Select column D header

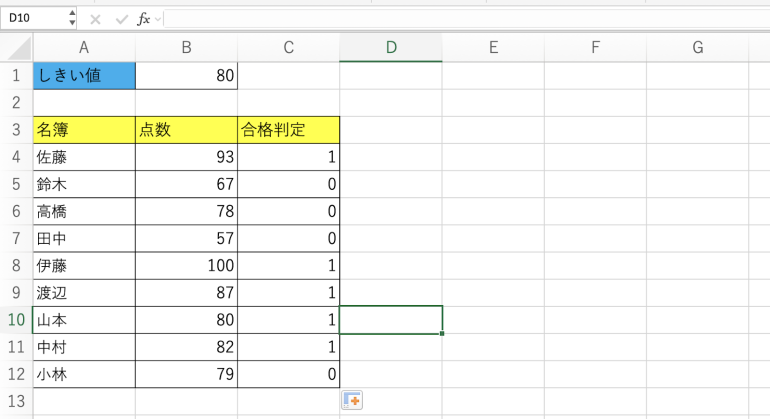tap(391, 48)
